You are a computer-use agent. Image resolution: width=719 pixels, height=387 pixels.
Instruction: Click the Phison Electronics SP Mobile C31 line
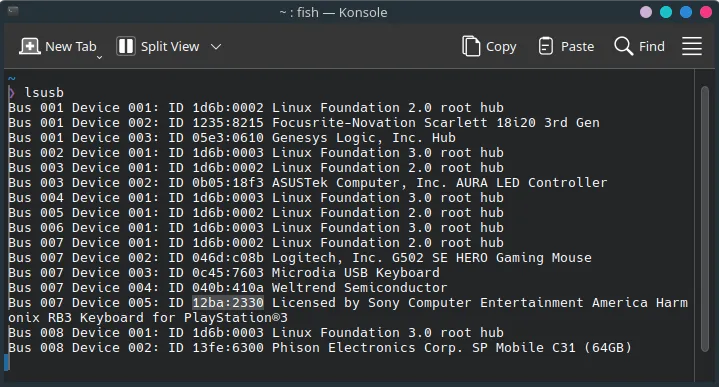tap(320, 348)
